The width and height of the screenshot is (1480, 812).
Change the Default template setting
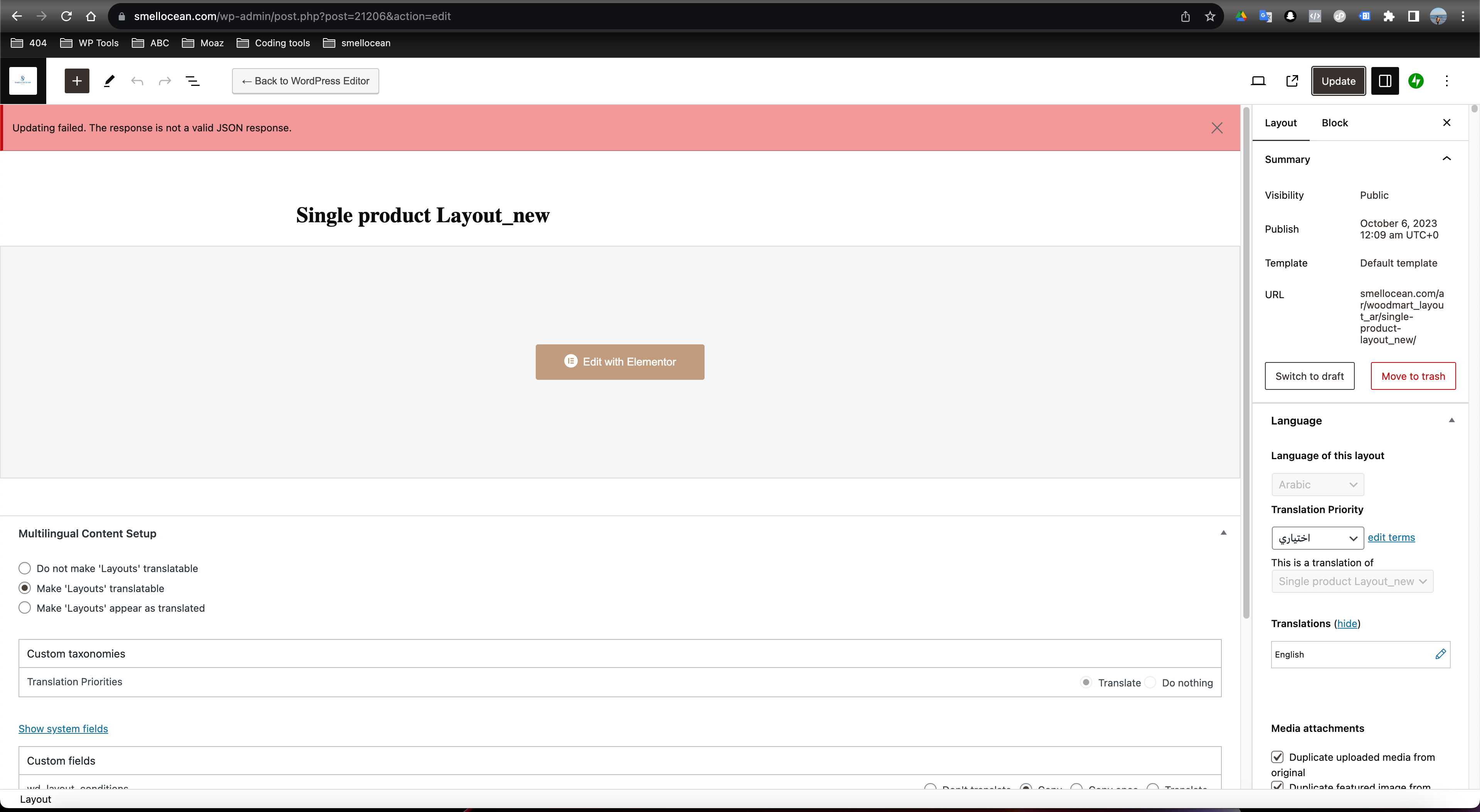coord(1398,263)
